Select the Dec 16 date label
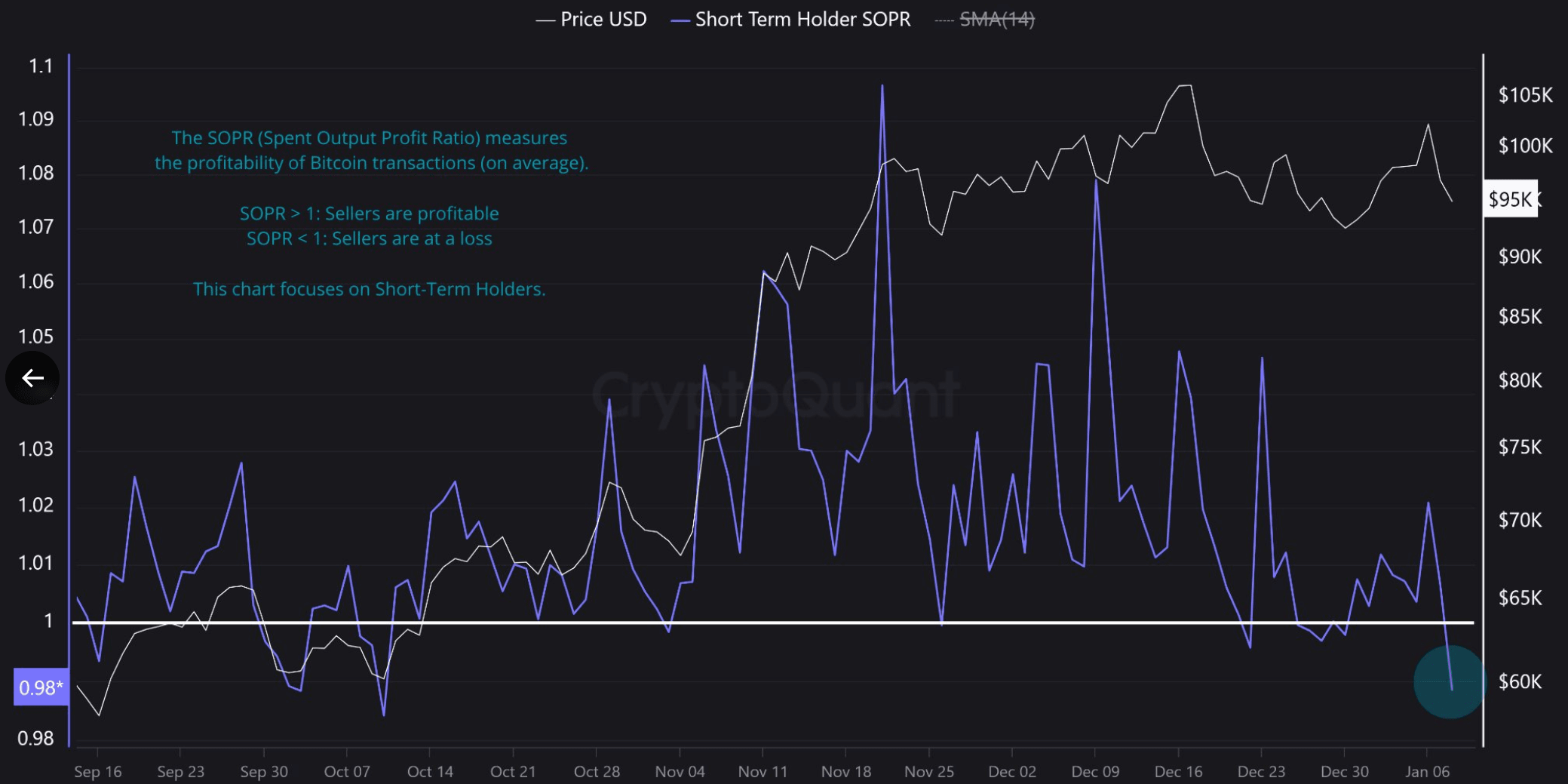The image size is (1568, 784). coord(1178,771)
